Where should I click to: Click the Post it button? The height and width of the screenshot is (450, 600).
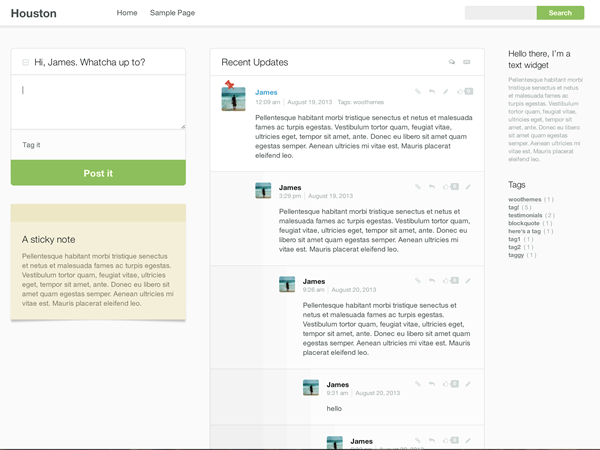click(98, 173)
